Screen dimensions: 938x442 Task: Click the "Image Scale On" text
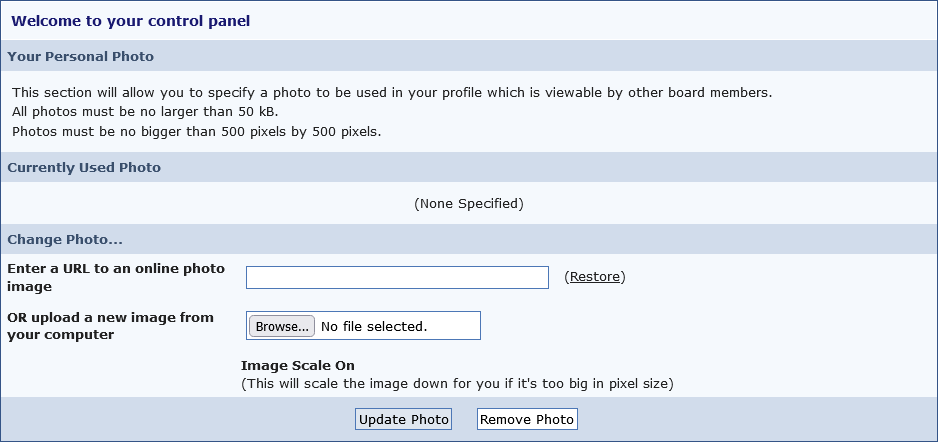tap(297, 365)
